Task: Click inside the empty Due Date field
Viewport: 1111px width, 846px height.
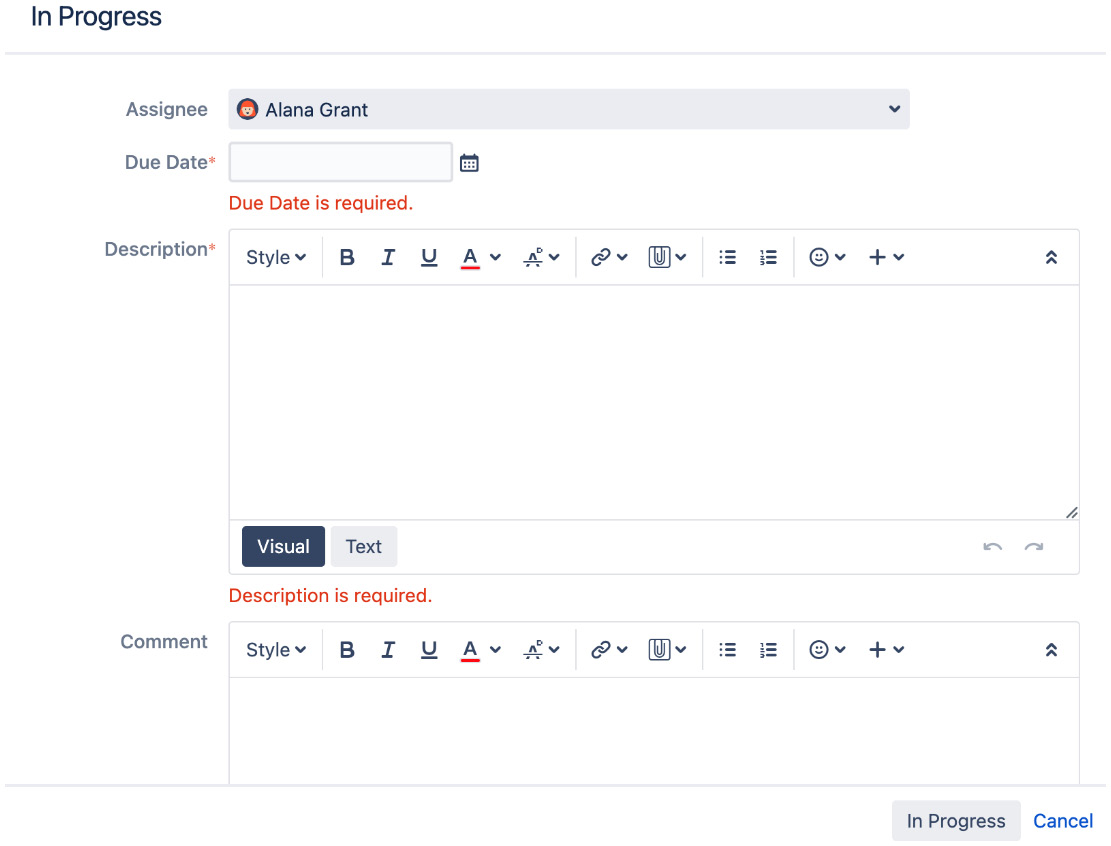Action: click(340, 161)
